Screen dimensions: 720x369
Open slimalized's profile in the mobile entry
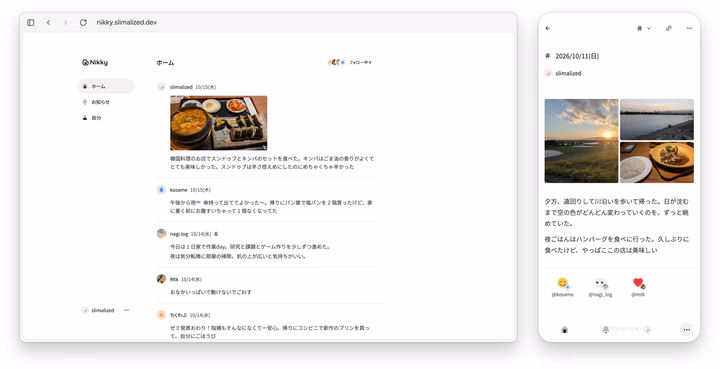coord(563,73)
